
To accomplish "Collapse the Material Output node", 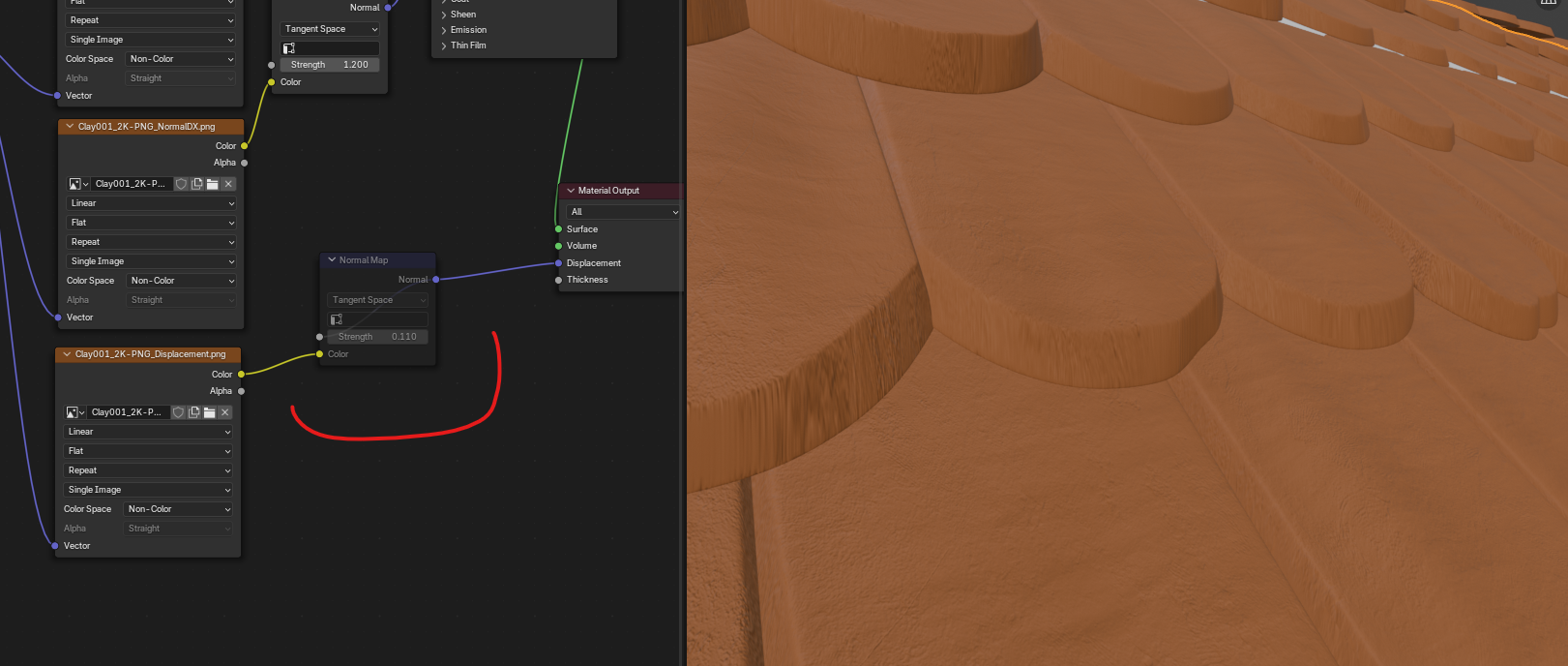I will tap(571, 191).
